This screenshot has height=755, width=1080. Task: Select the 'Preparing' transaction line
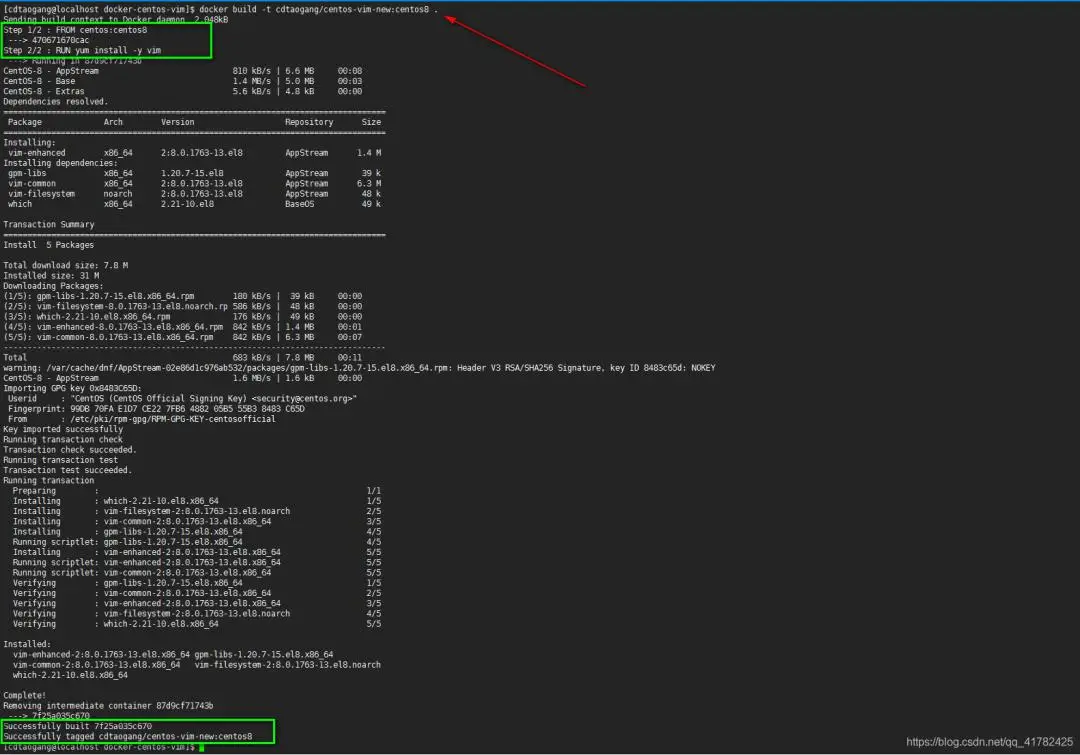[x=197, y=491]
